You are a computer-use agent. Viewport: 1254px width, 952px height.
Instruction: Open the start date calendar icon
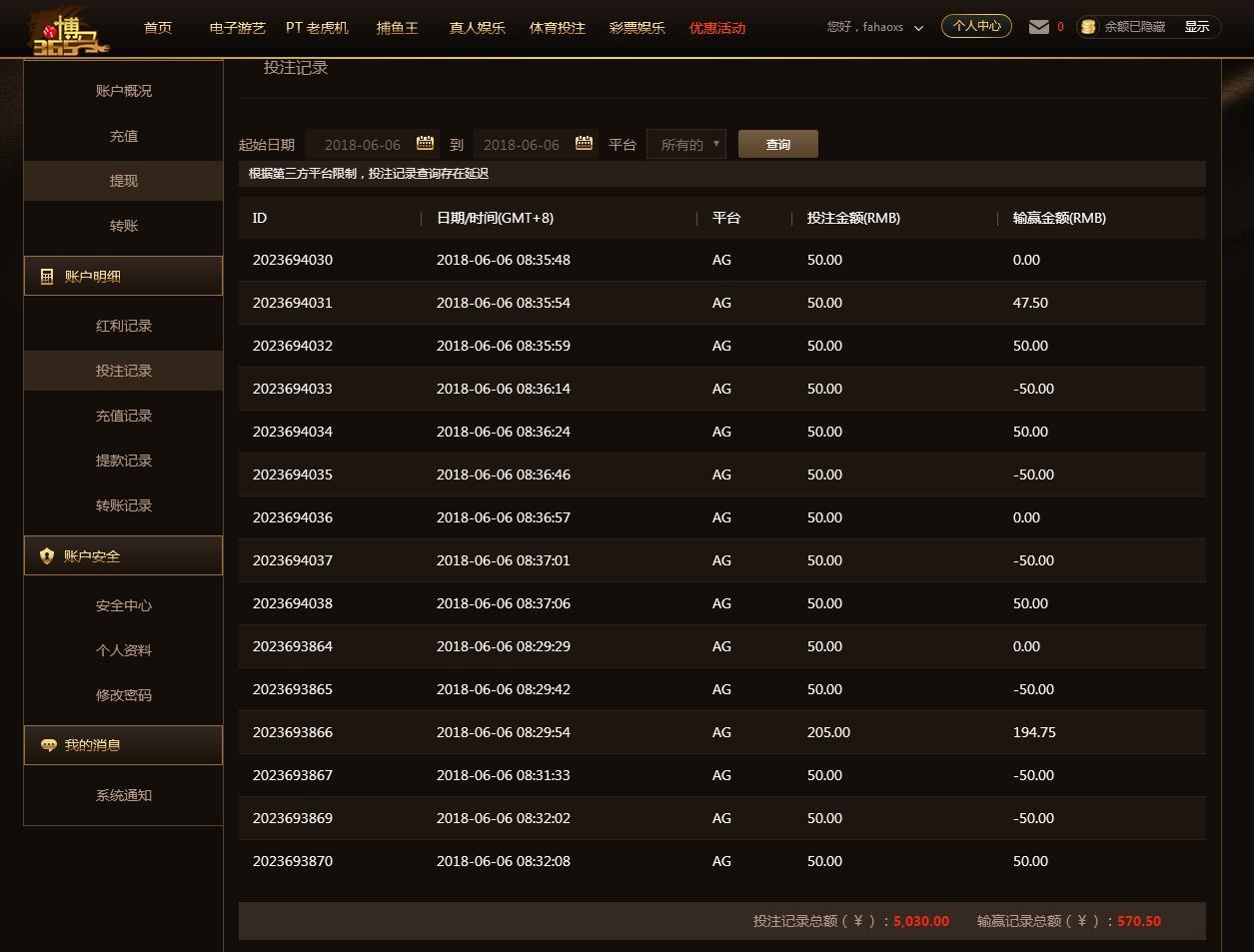pos(425,143)
